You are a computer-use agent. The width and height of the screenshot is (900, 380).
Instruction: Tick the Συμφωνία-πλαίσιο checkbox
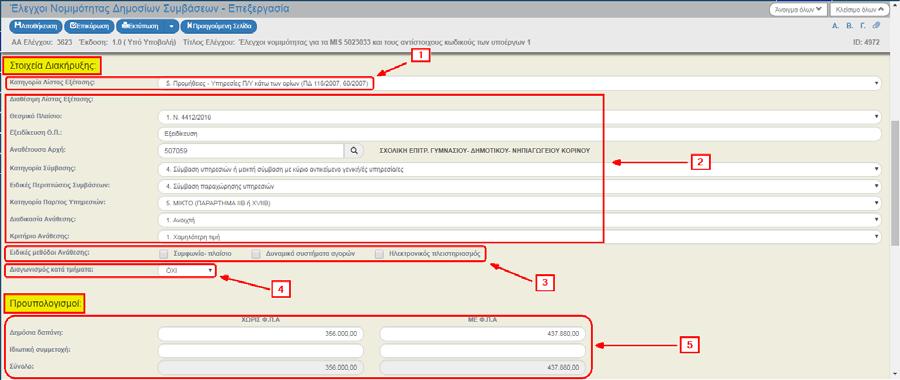click(x=164, y=254)
